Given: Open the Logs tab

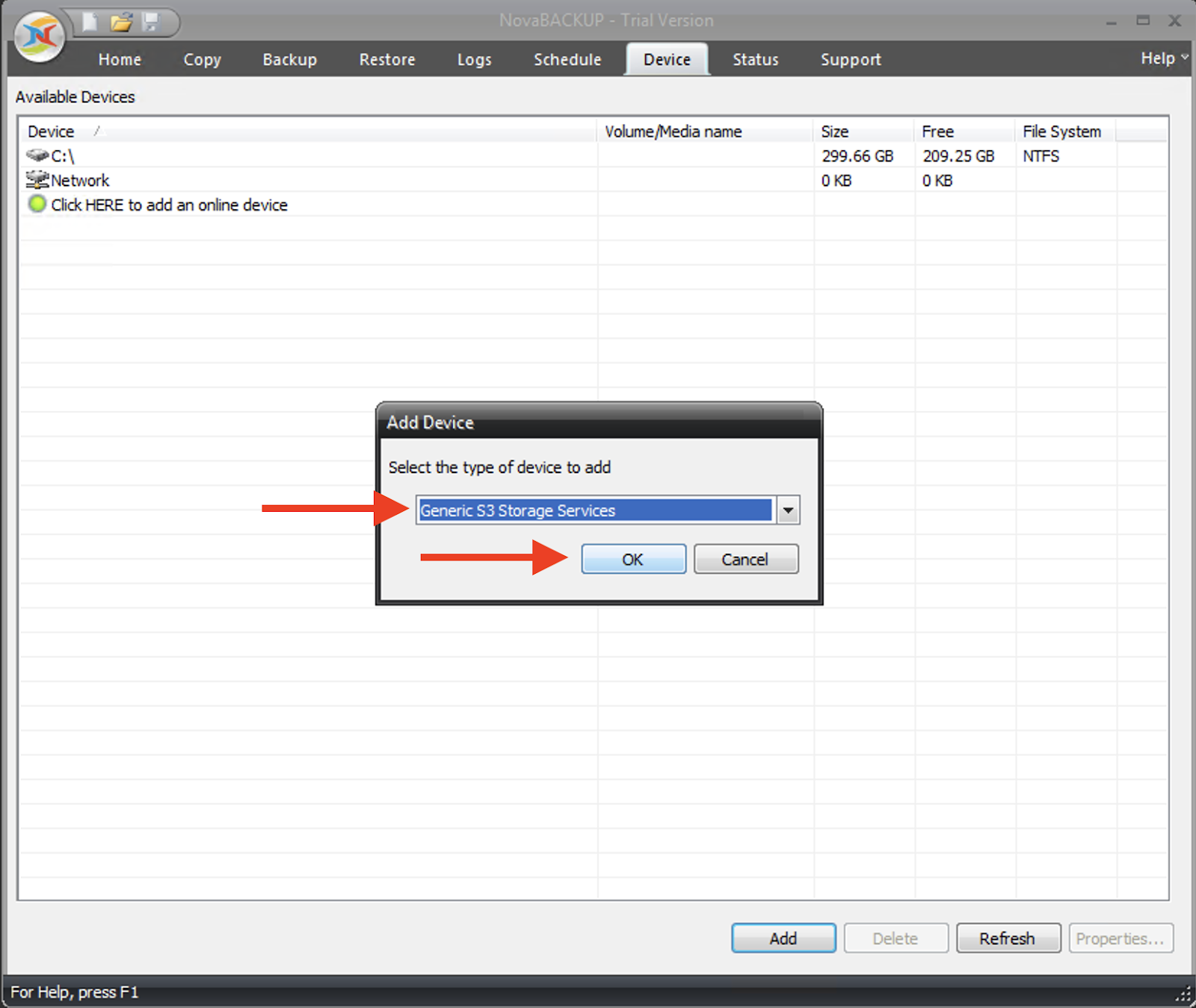Looking at the screenshot, I should click(x=475, y=60).
